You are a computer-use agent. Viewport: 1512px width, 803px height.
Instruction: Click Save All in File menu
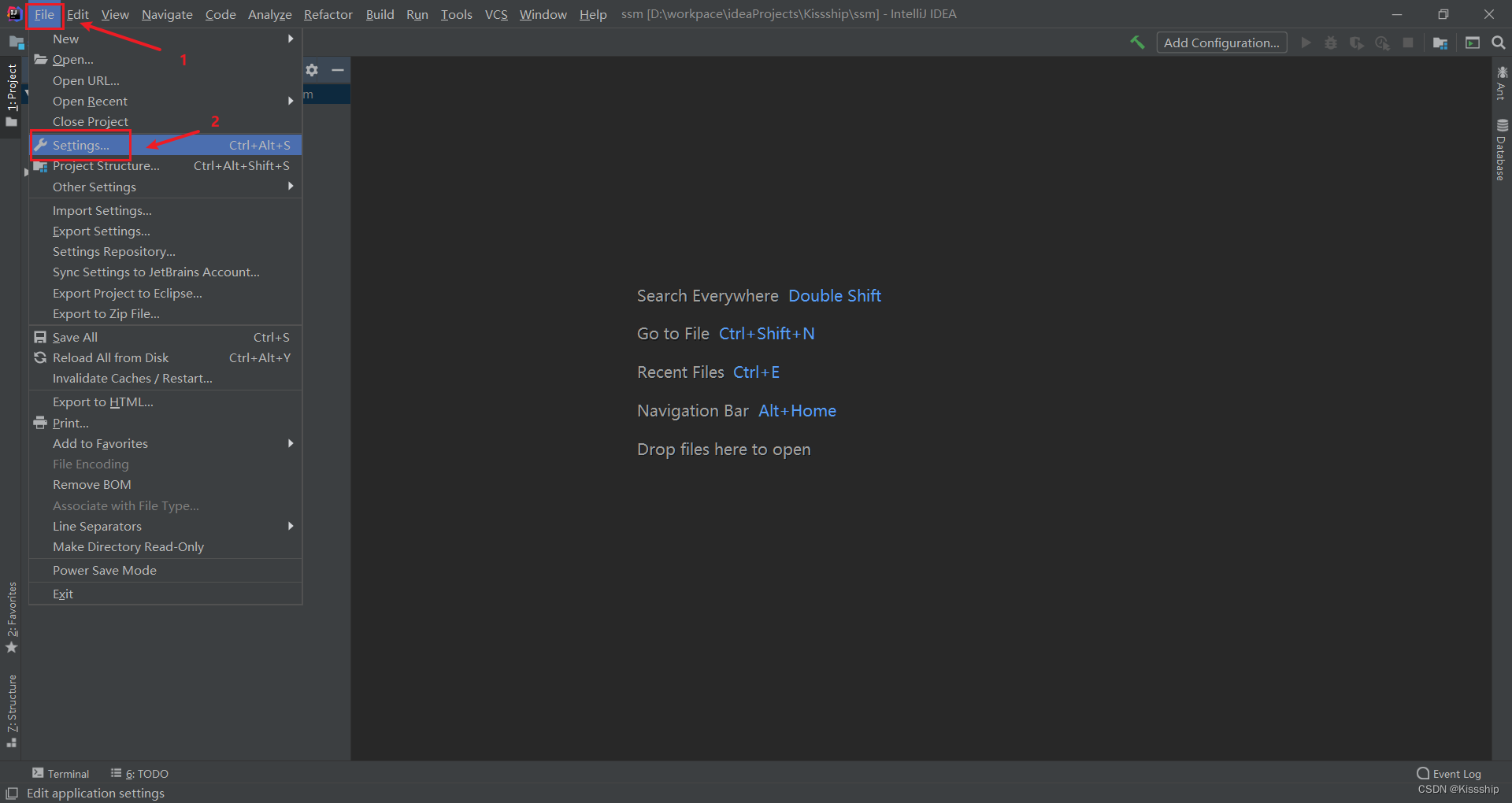165,337
